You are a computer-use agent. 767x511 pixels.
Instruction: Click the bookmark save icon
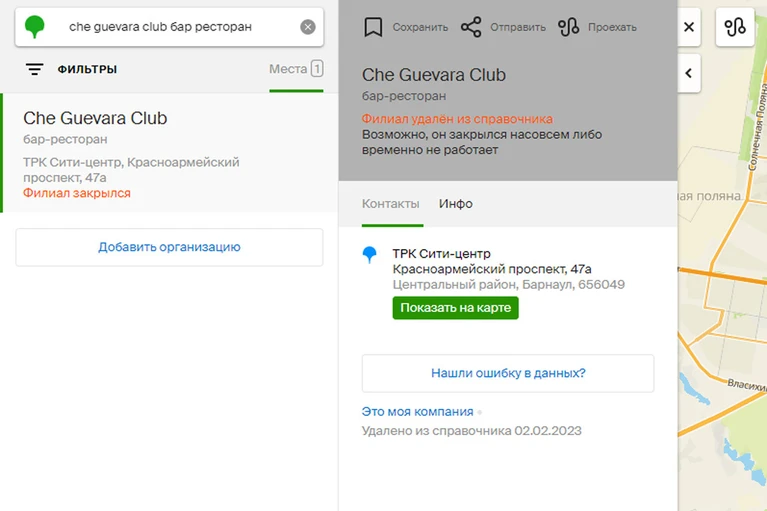(x=373, y=27)
